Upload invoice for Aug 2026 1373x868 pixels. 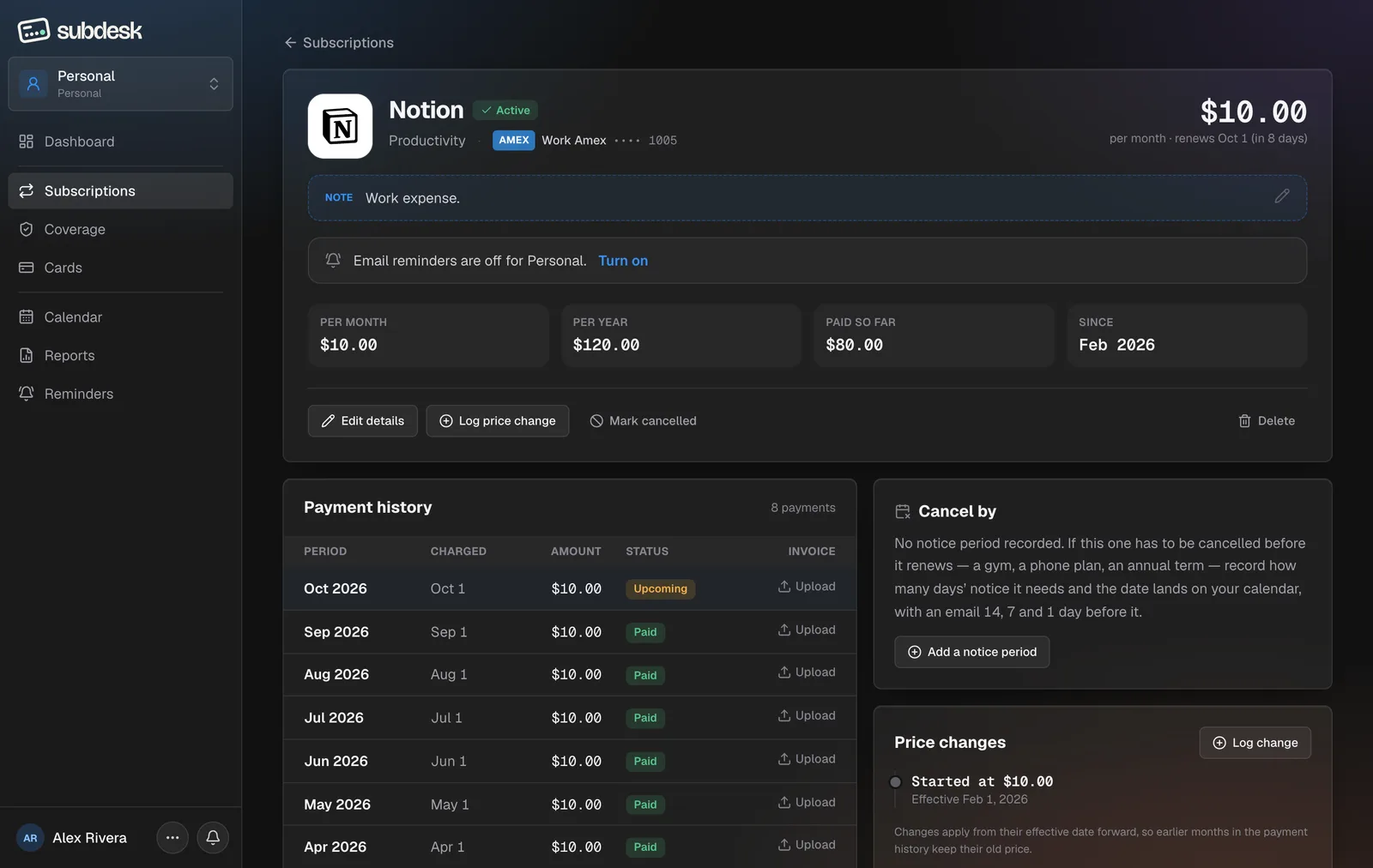[x=807, y=672]
